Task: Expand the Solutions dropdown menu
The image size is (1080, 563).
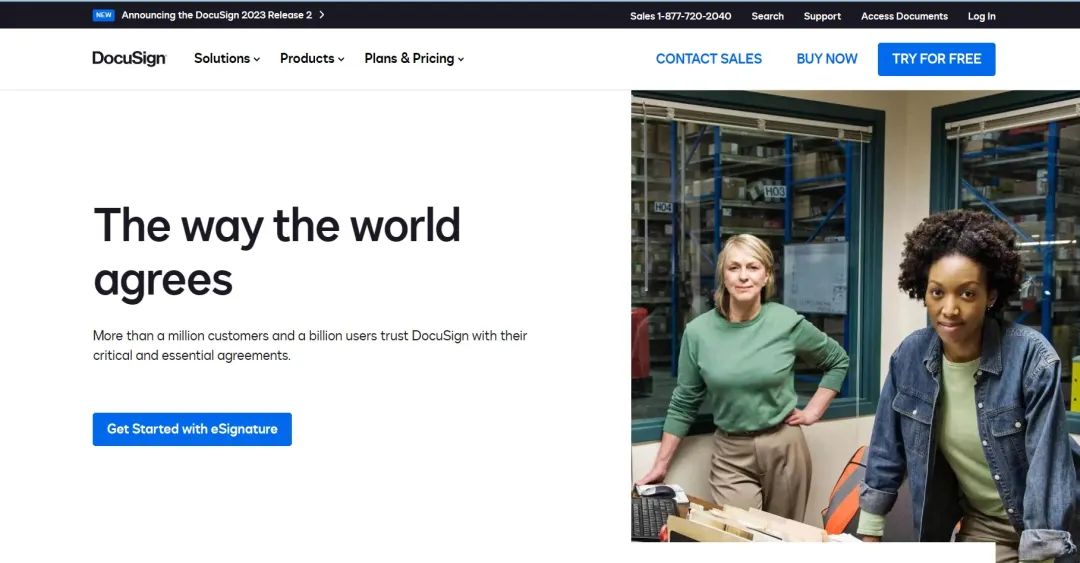Action: click(227, 59)
